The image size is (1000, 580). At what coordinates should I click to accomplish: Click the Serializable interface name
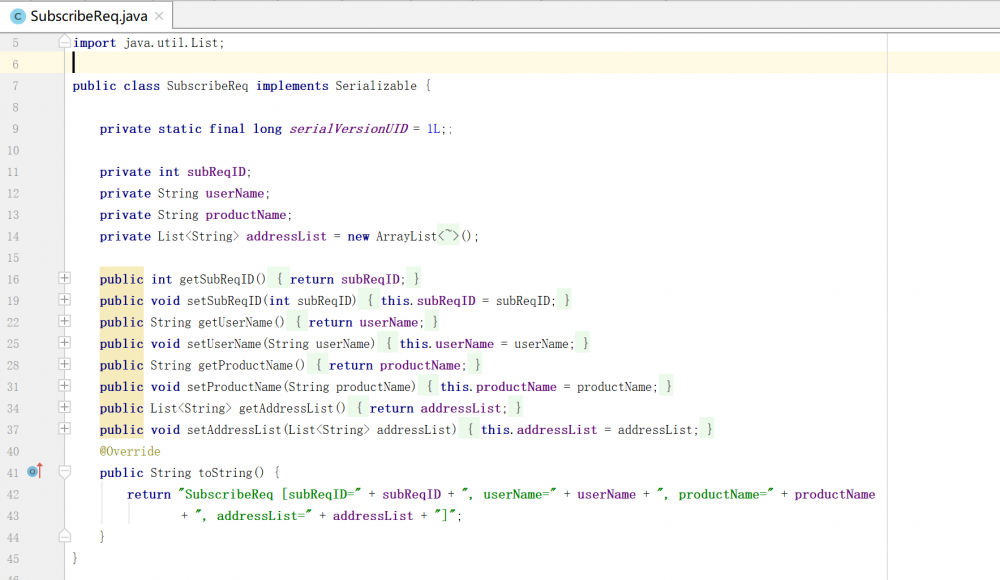pos(376,86)
